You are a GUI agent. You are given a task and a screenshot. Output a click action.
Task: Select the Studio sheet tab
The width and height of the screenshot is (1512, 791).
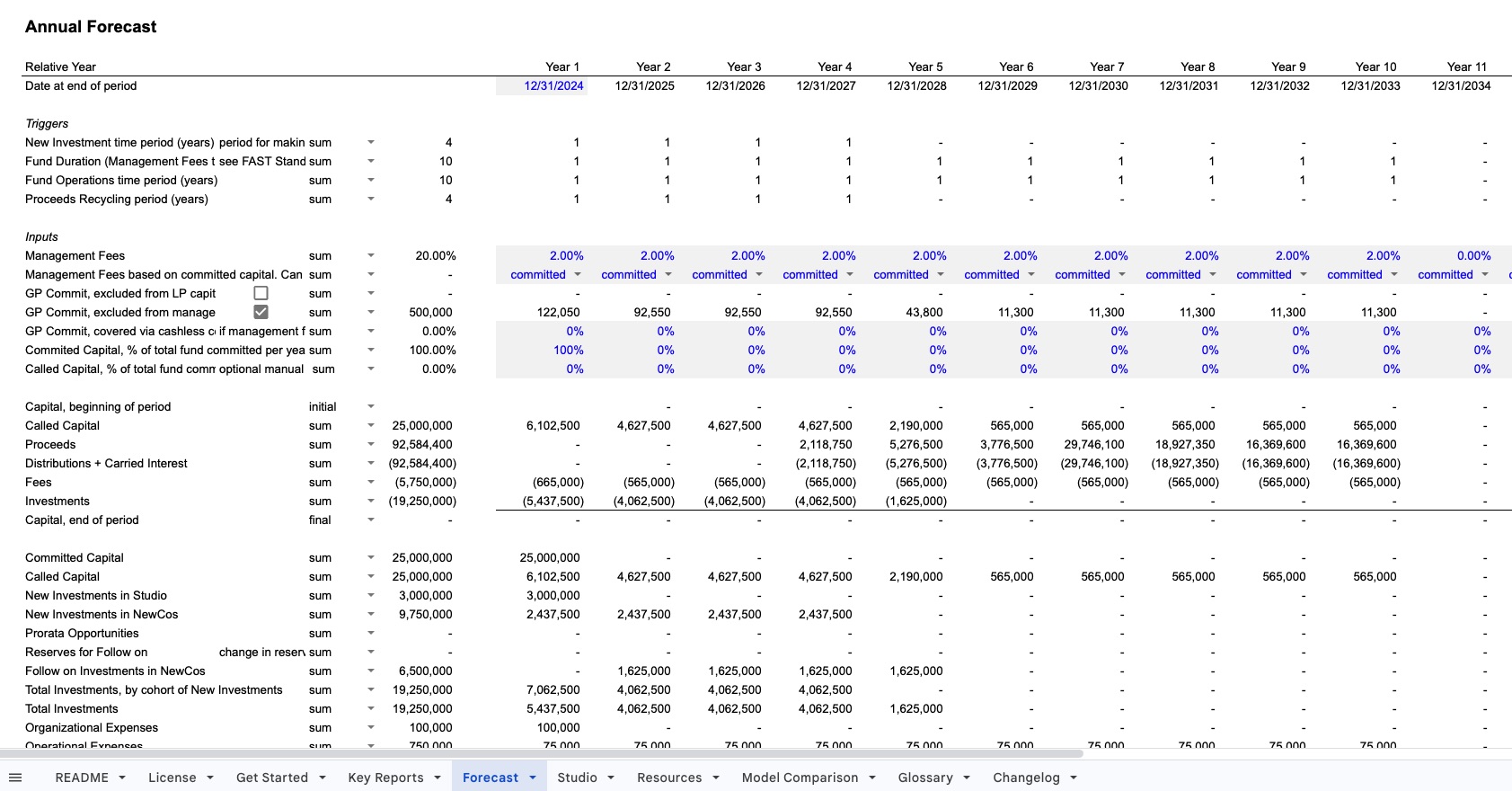coord(577,778)
